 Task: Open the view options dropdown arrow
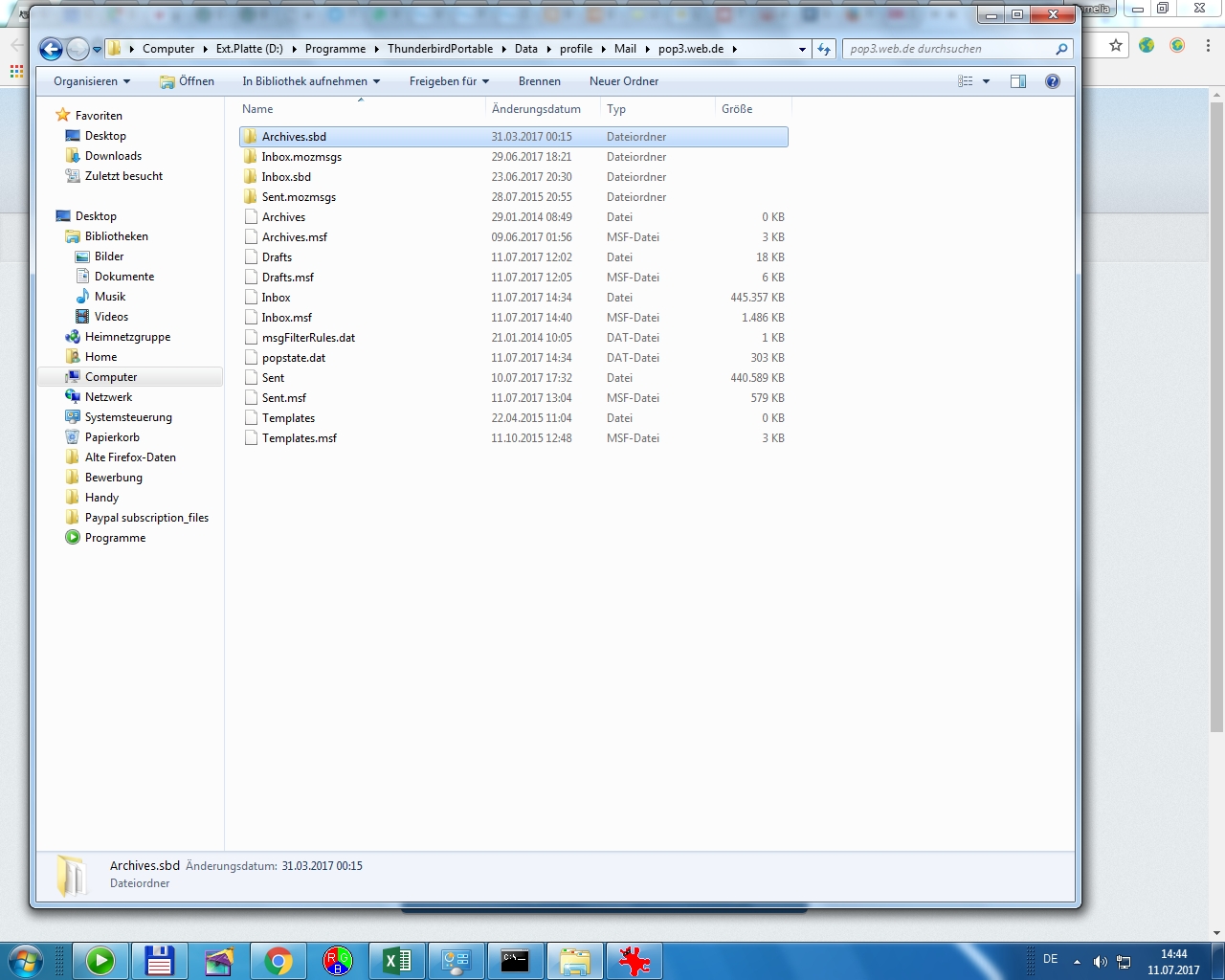[x=986, y=81]
